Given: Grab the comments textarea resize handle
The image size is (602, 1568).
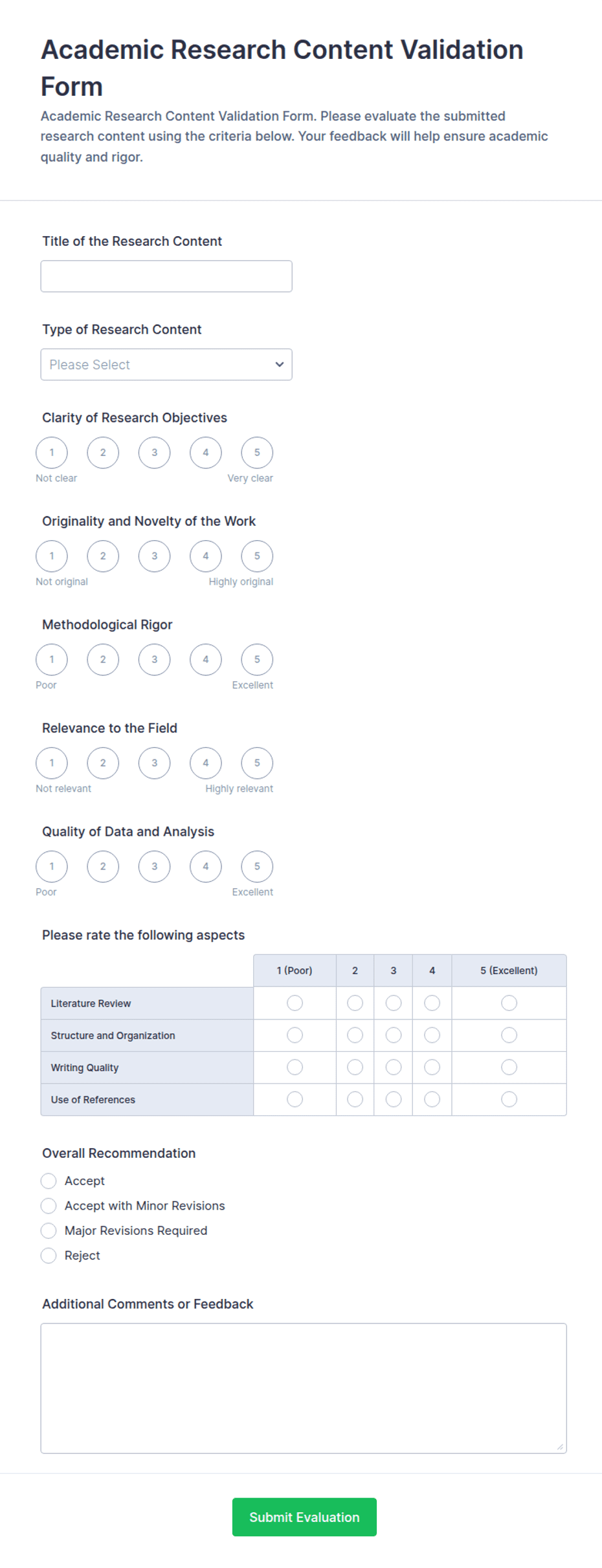Looking at the screenshot, I should click(x=561, y=1447).
